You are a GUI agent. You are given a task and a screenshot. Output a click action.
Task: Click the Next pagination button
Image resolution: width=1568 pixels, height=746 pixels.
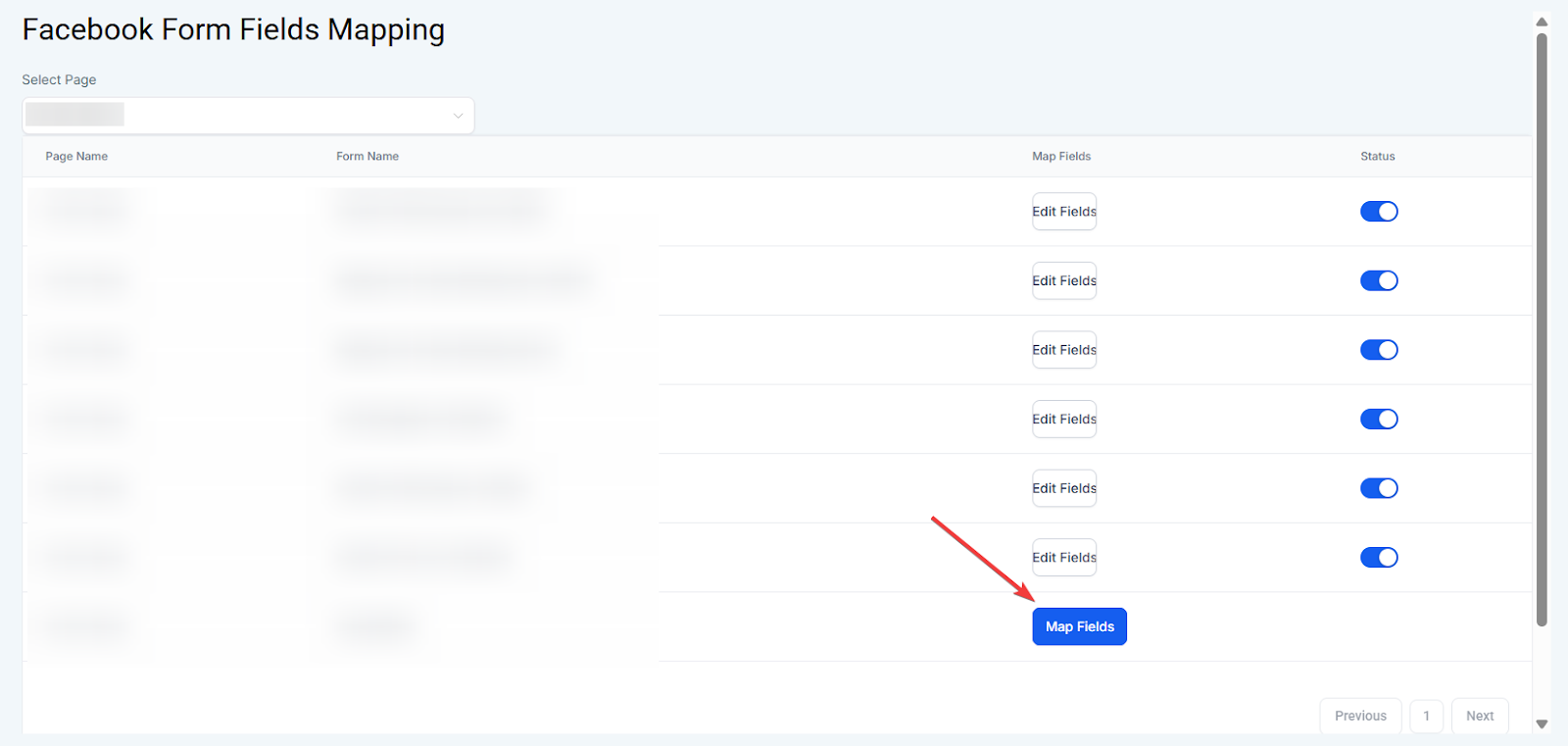pos(1479,716)
